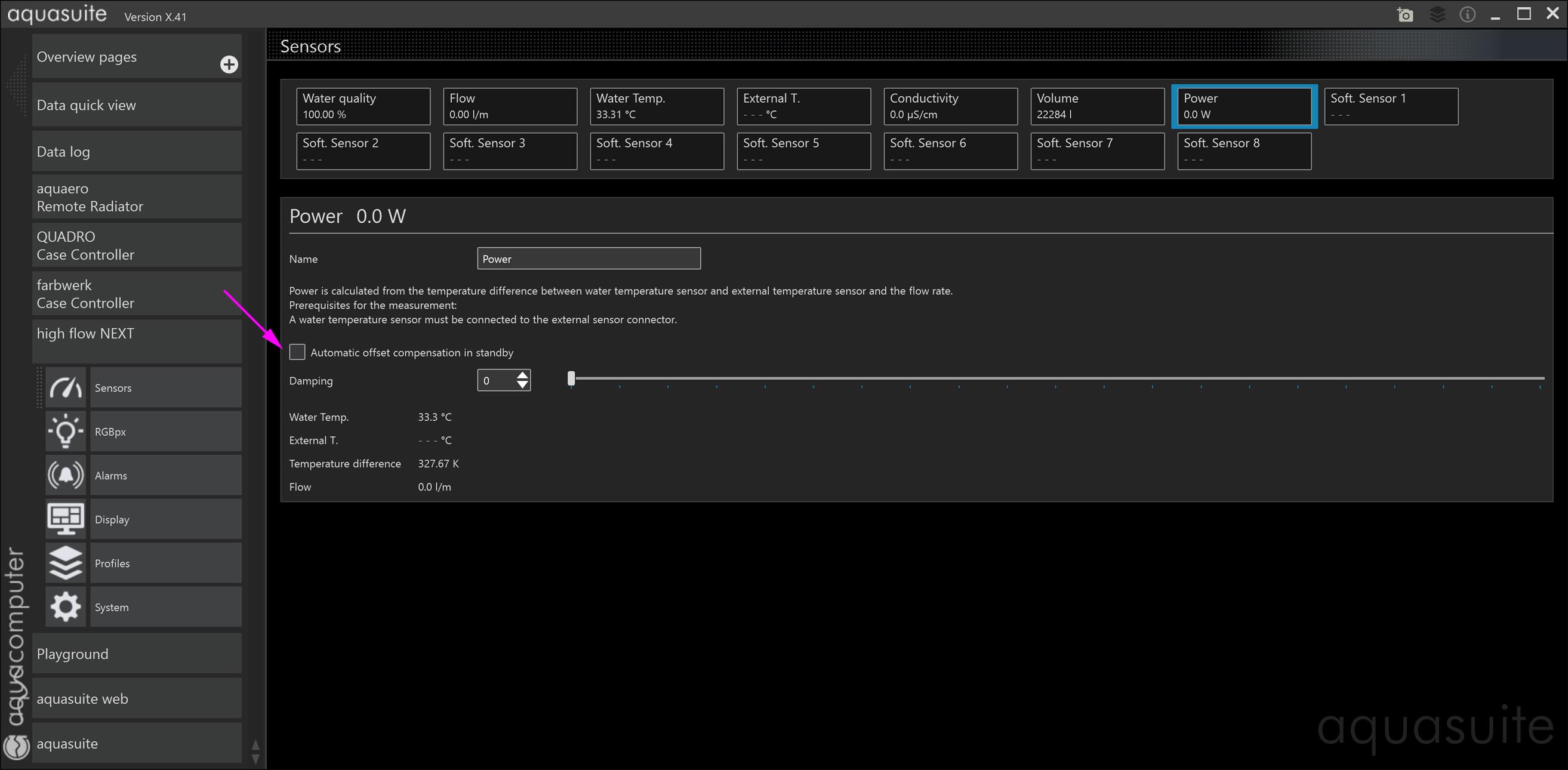
Task: Open the Display monitor icon
Action: (x=66, y=519)
